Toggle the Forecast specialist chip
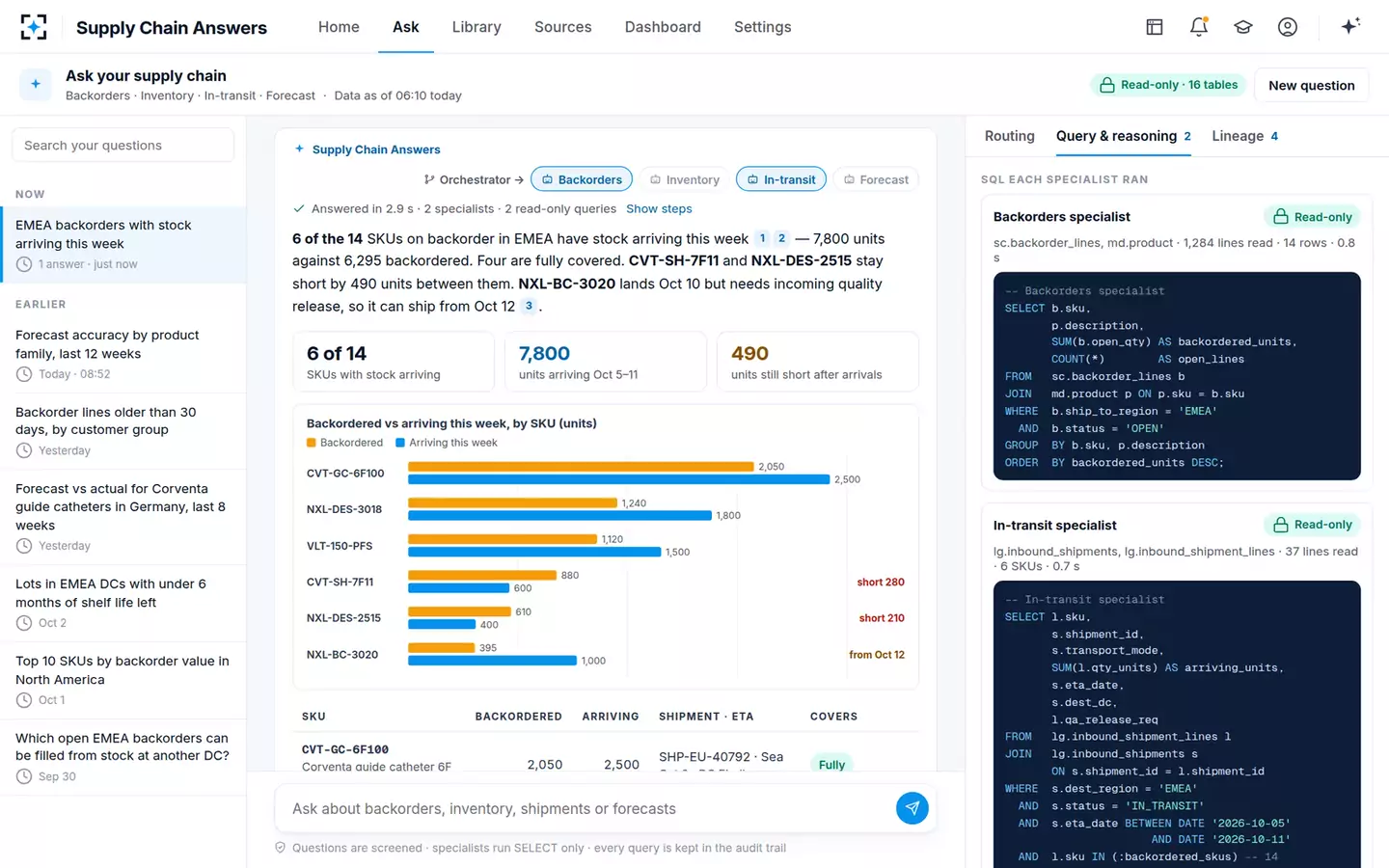The width and height of the screenshot is (1389, 868). tap(876, 179)
